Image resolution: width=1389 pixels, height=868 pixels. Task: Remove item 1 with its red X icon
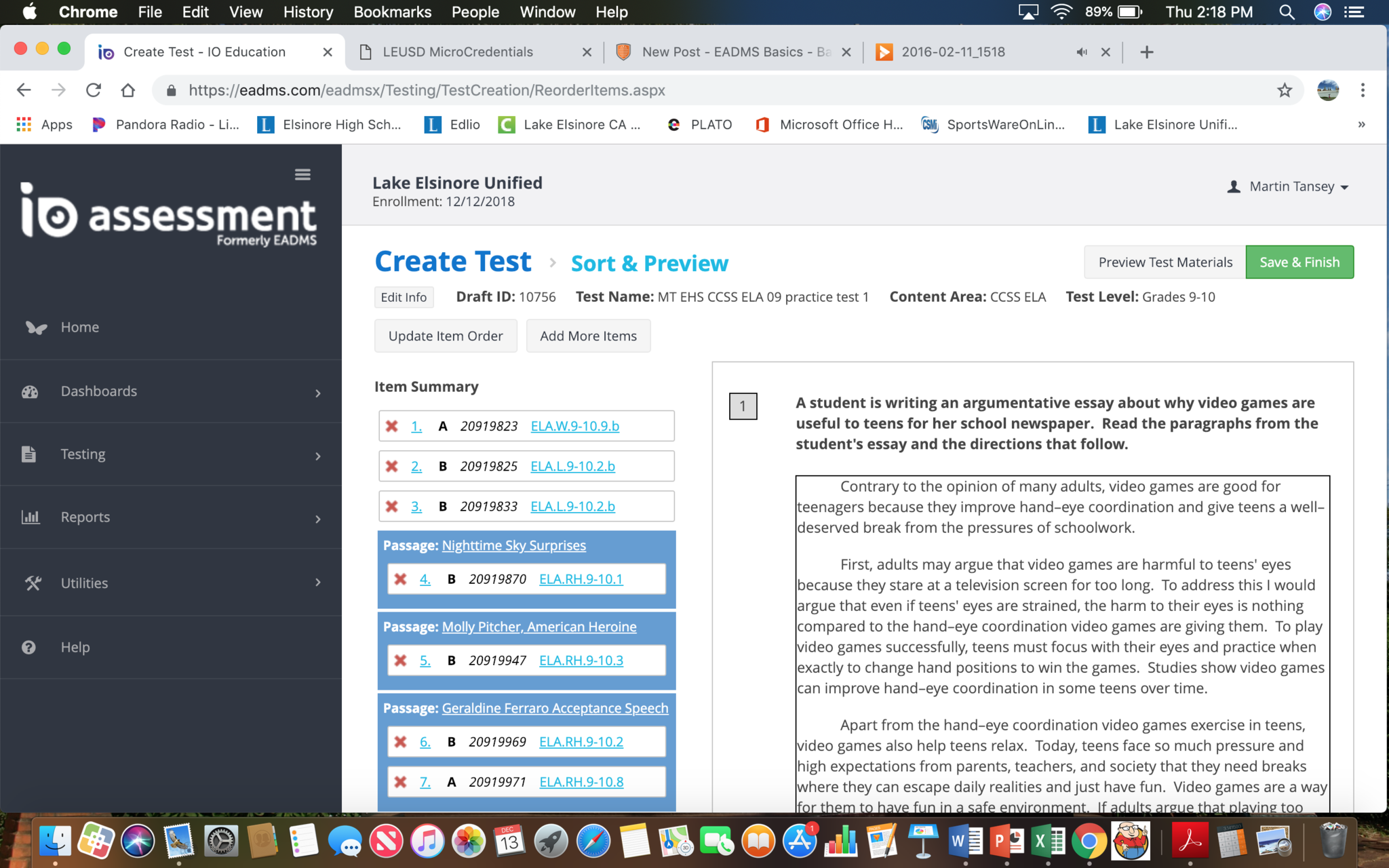click(x=392, y=426)
